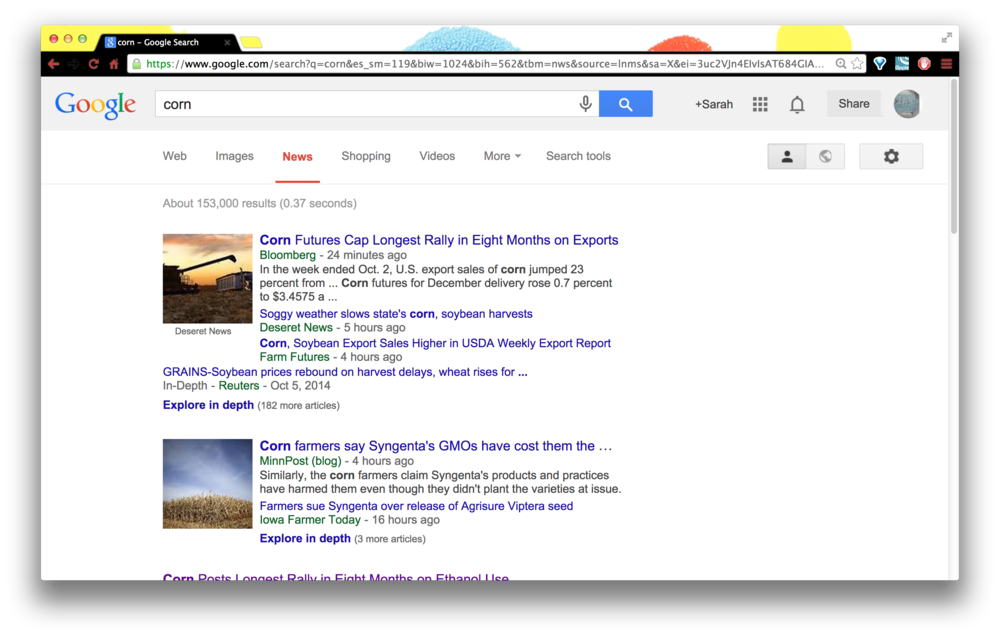This screenshot has width=1000, height=637.
Task: Click the combine harvester news thumbnail
Action: [x=207, y=279]
